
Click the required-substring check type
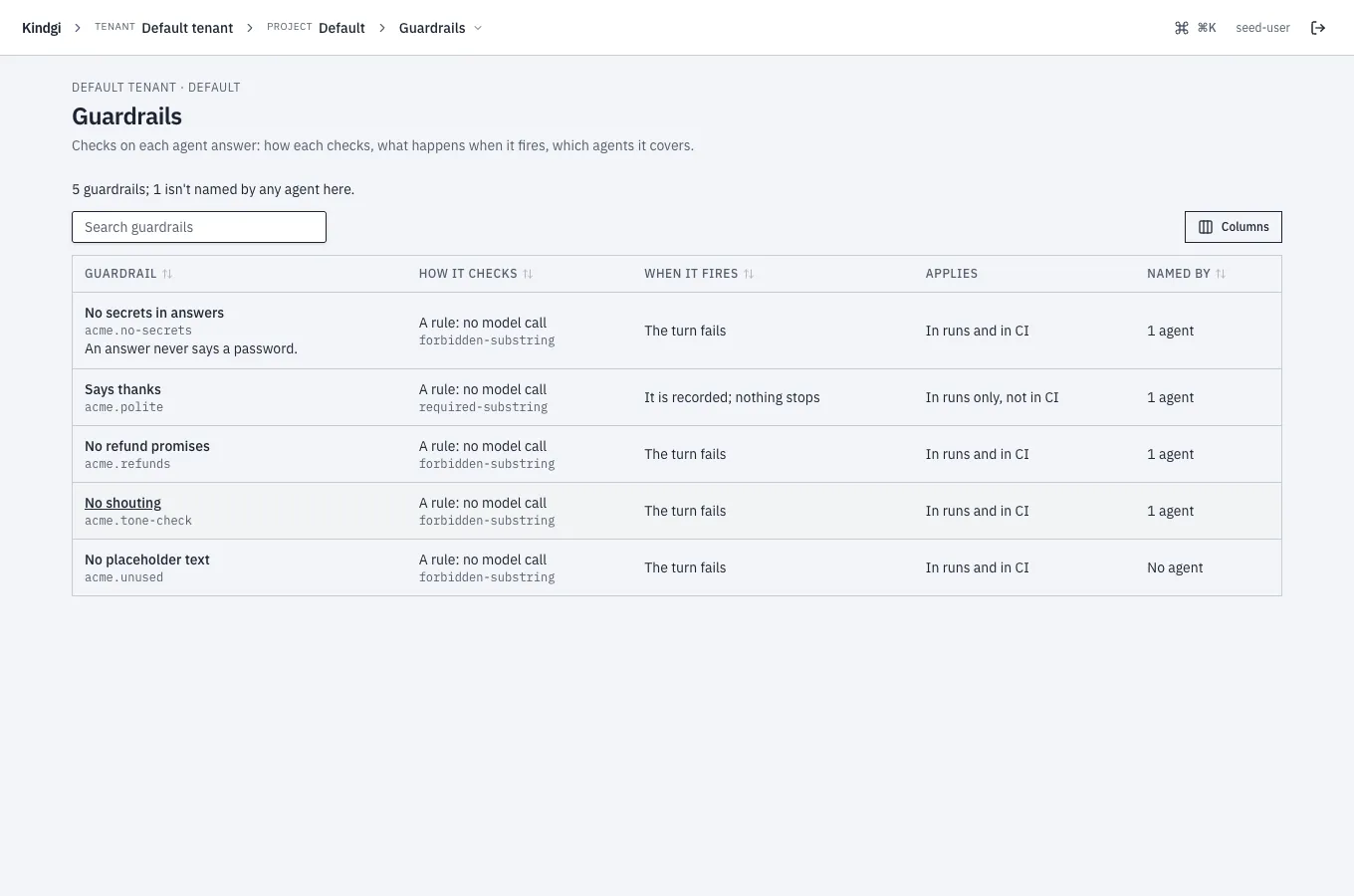[x=483, y=407]
